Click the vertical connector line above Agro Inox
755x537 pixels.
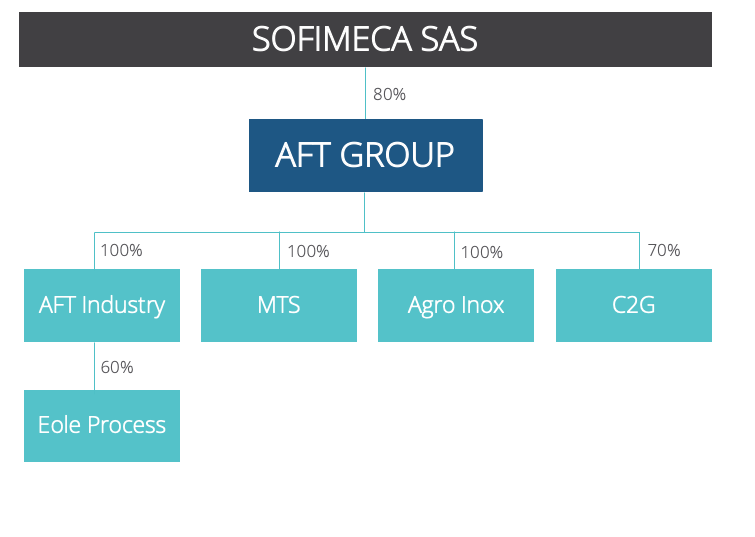pyautogui.click(x=456, y=251)
